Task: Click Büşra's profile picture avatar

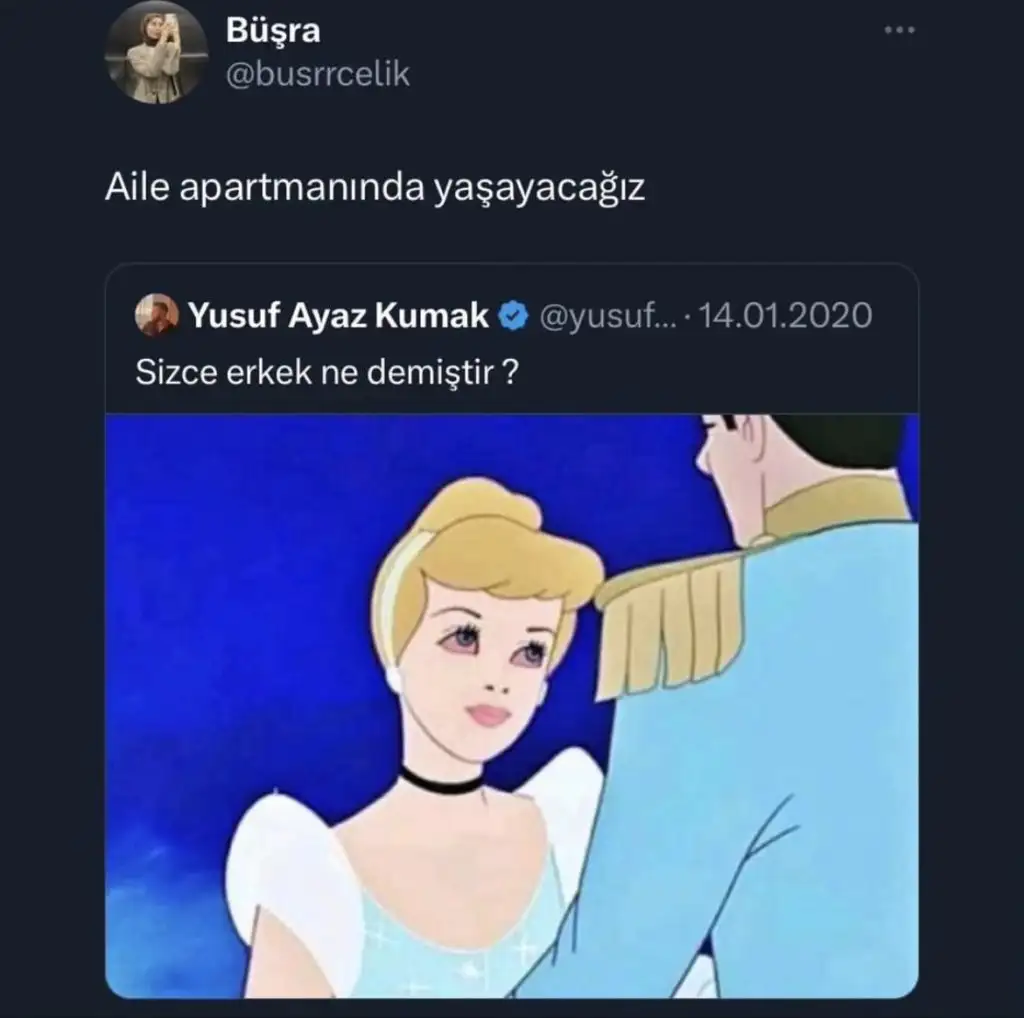Action: click(x=156, y=52)
